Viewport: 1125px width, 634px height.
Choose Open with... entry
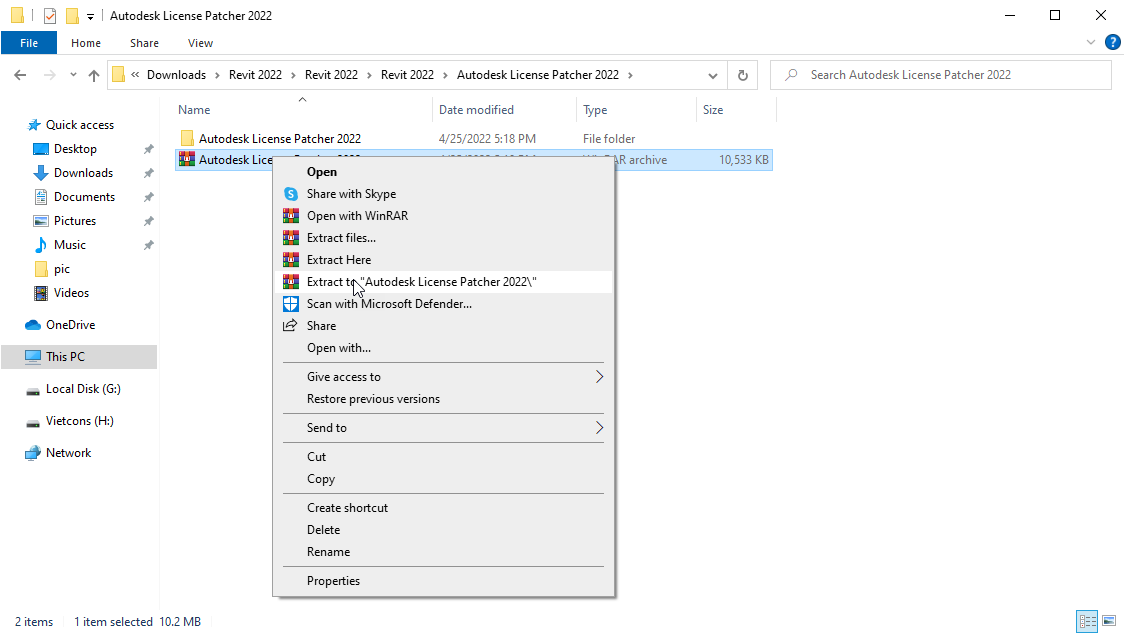[x=339, y=348]
